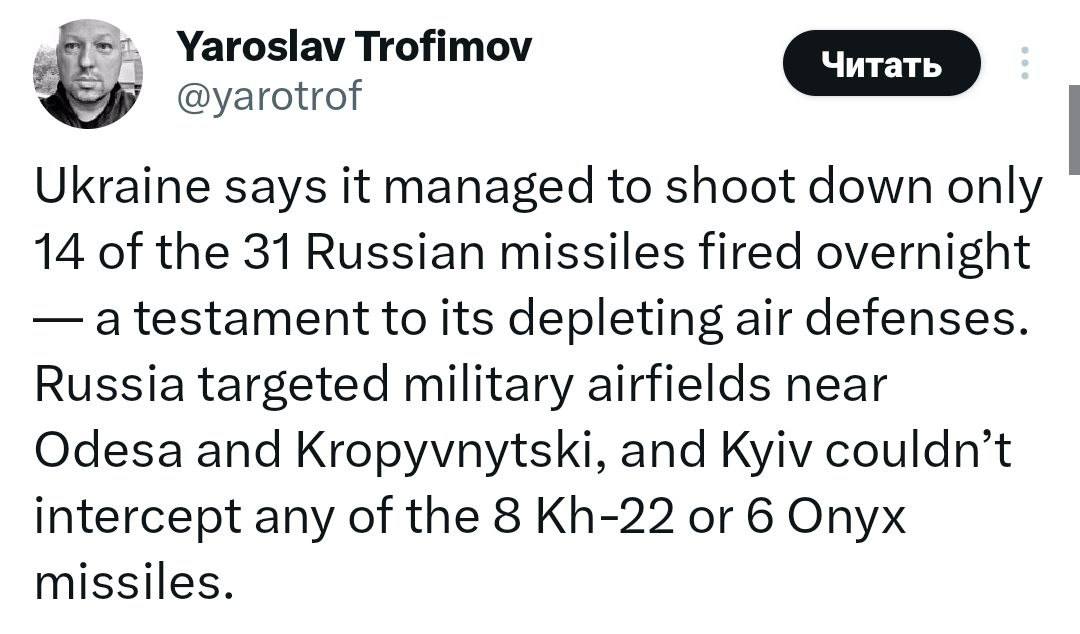Screen dimensions: 1080x634
Task: Click the Yaroslav Trofimov display name
Action: pyautogui.click(x=353, y=46)
